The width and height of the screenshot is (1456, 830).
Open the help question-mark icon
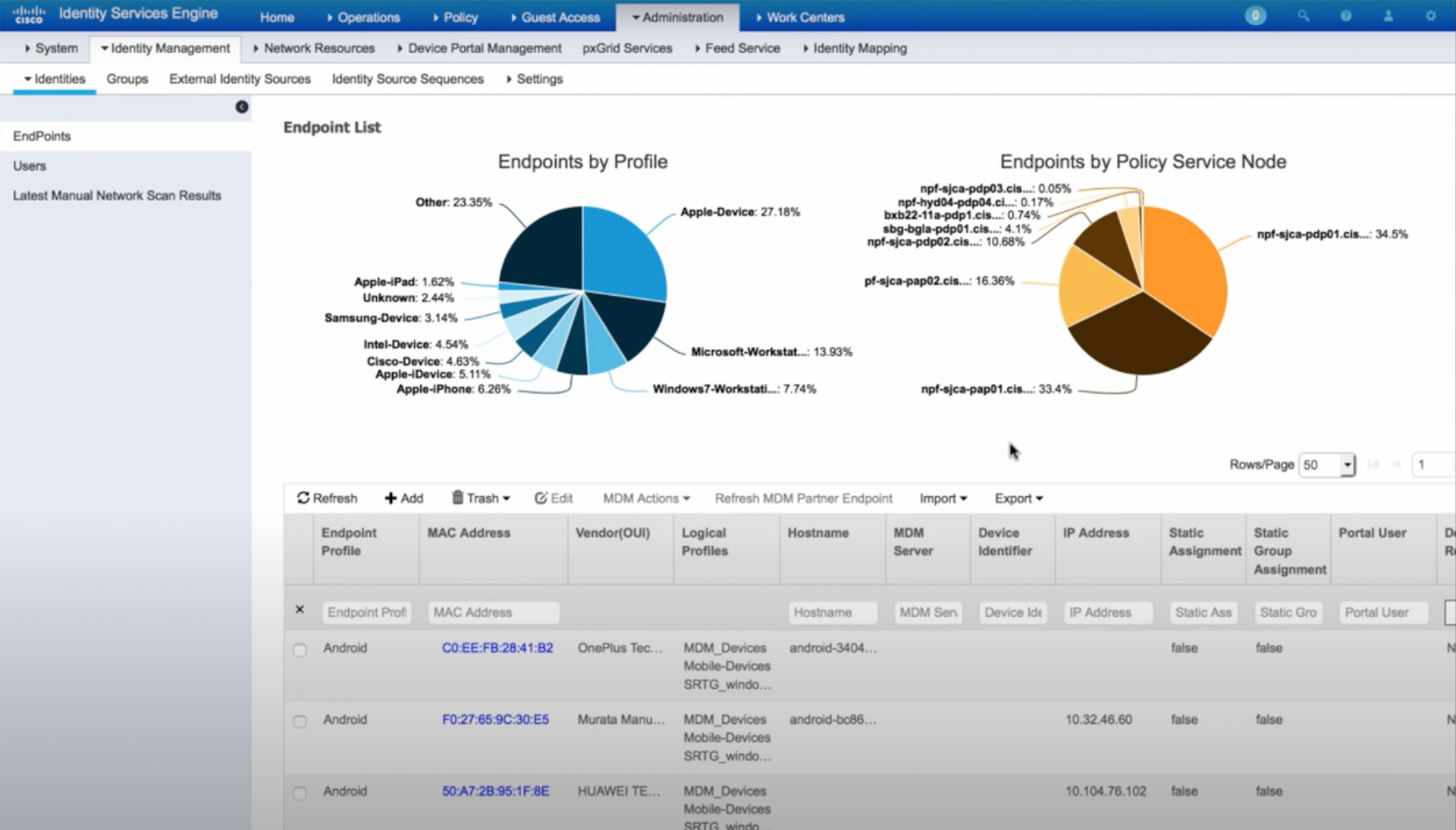tap(1345, 16)
